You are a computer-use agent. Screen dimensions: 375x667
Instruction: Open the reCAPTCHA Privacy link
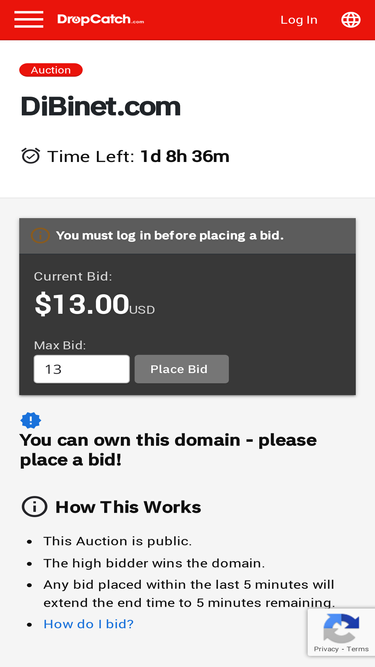pos(326,649)
